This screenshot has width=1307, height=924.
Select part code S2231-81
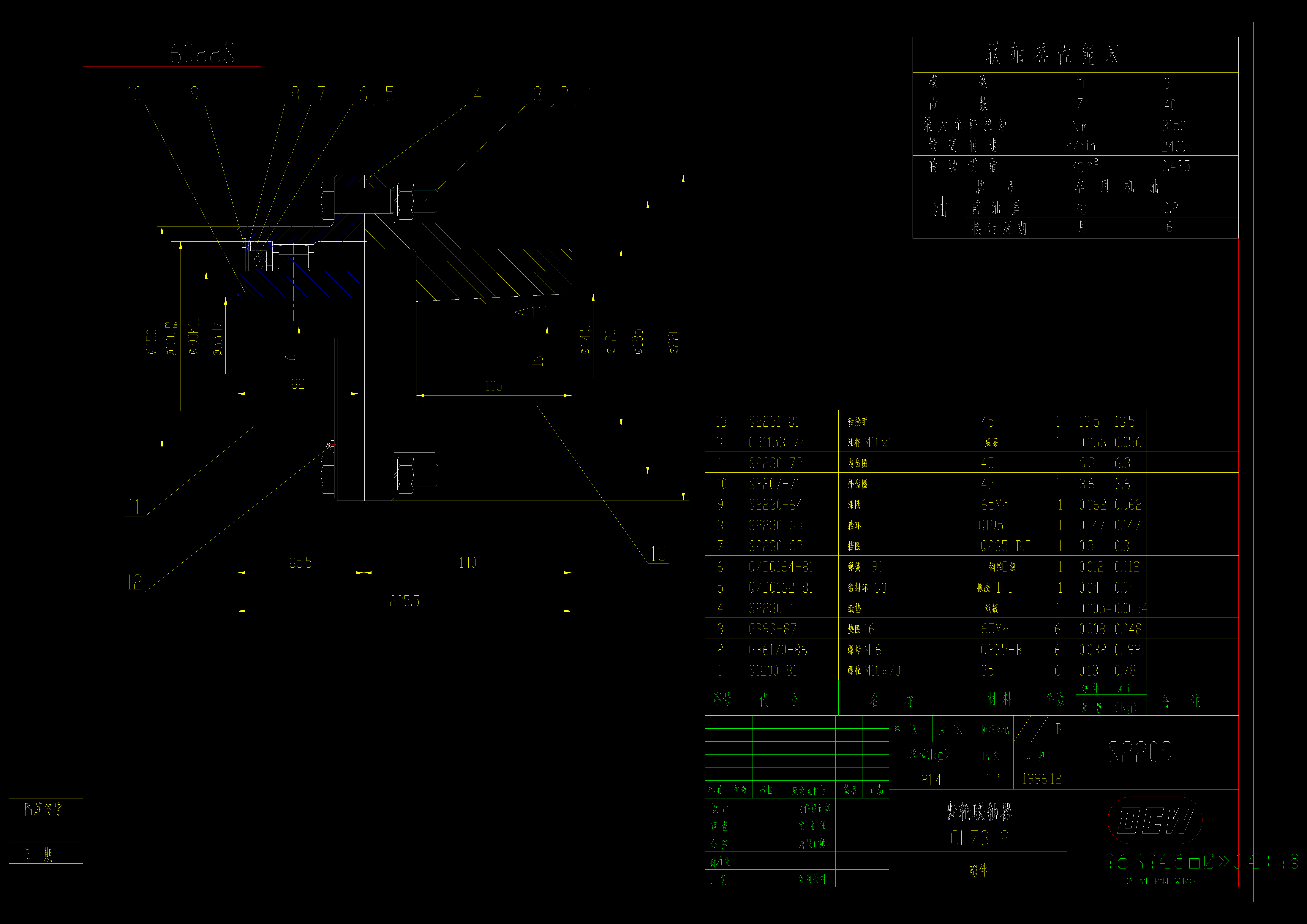(774, 422)
